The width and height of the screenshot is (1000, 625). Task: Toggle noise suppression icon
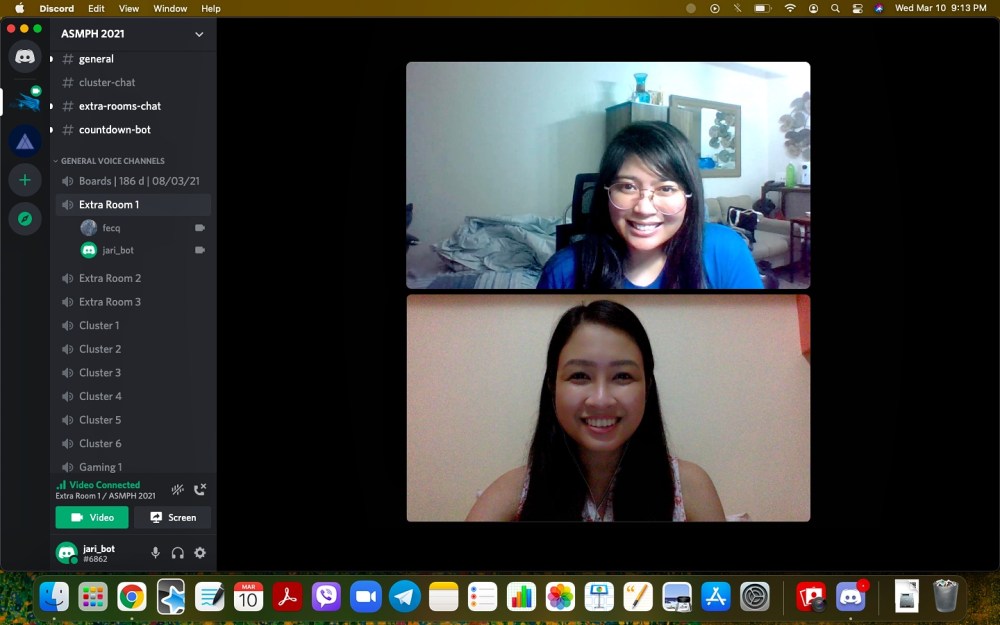(177, 490)
